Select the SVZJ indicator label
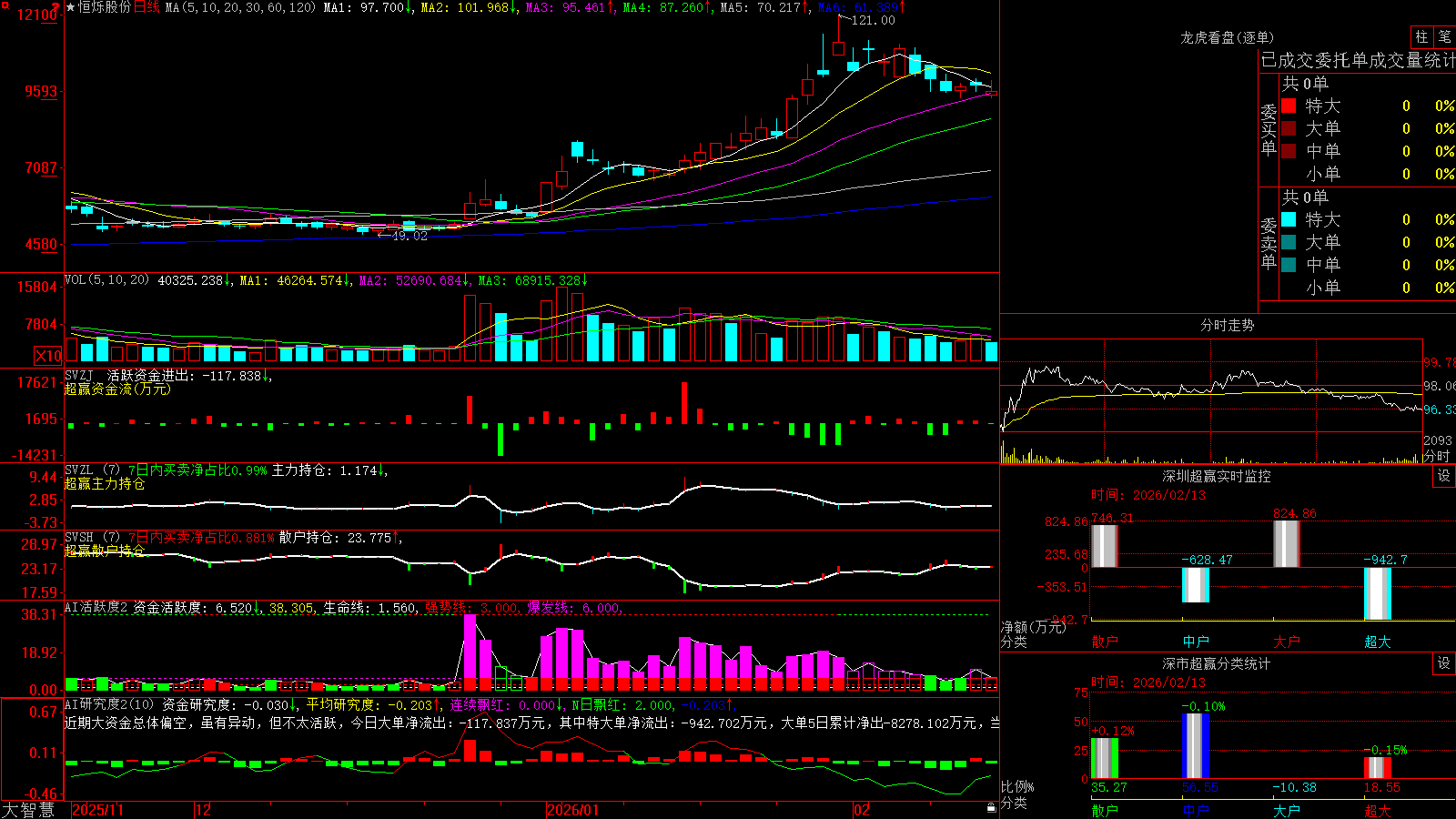Viewport: 1456px width, 819px height. point(79,375)
